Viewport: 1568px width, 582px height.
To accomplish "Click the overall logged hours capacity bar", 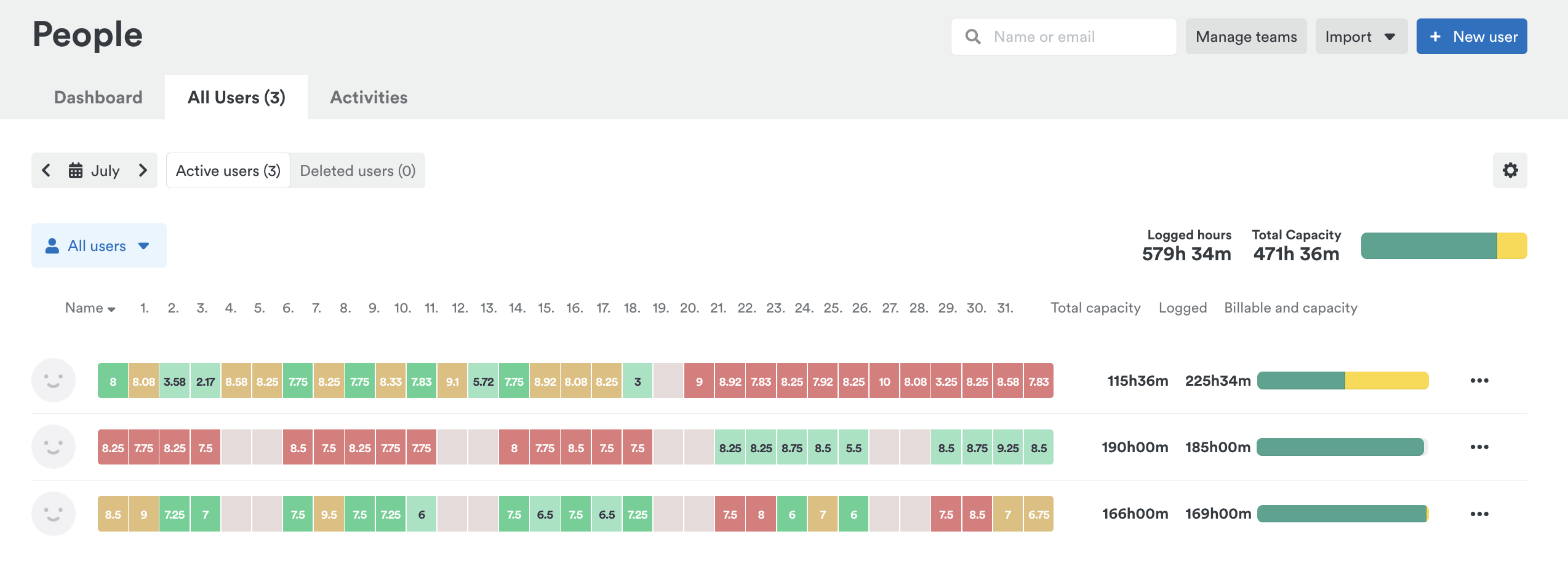I will click(1443, 245).
